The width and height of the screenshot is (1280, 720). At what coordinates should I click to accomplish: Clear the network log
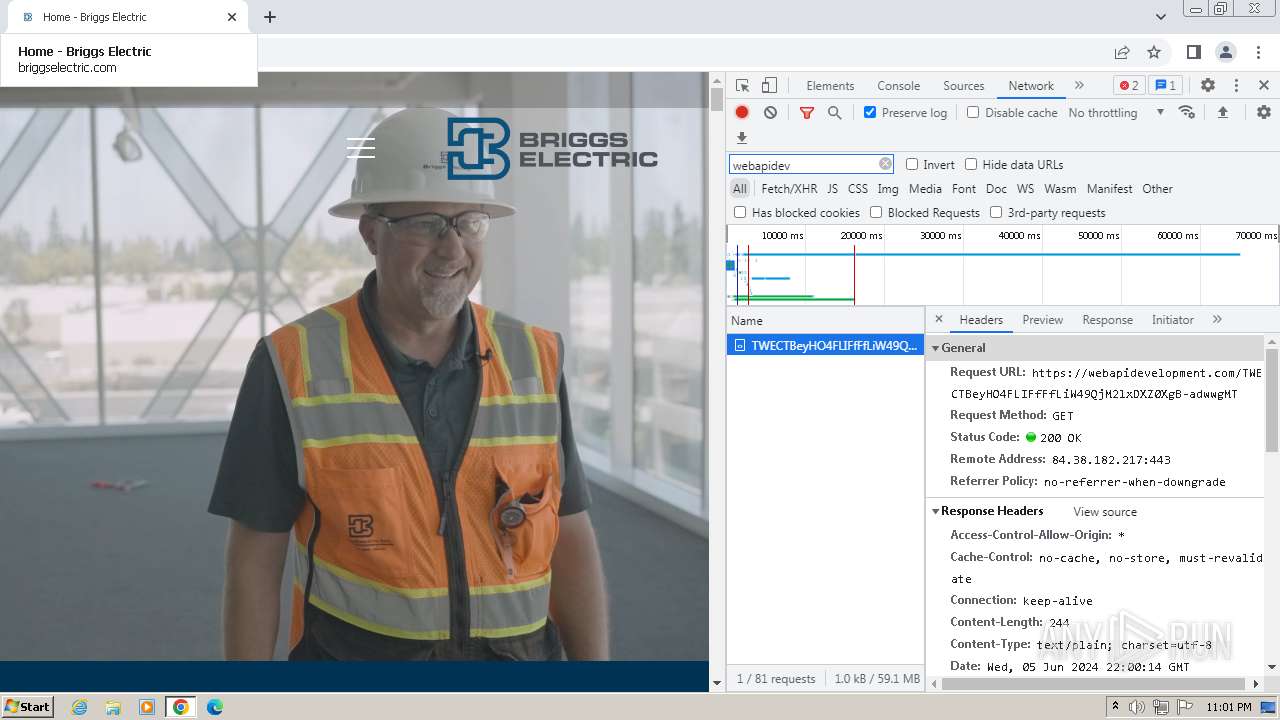(x=770, y=113)
